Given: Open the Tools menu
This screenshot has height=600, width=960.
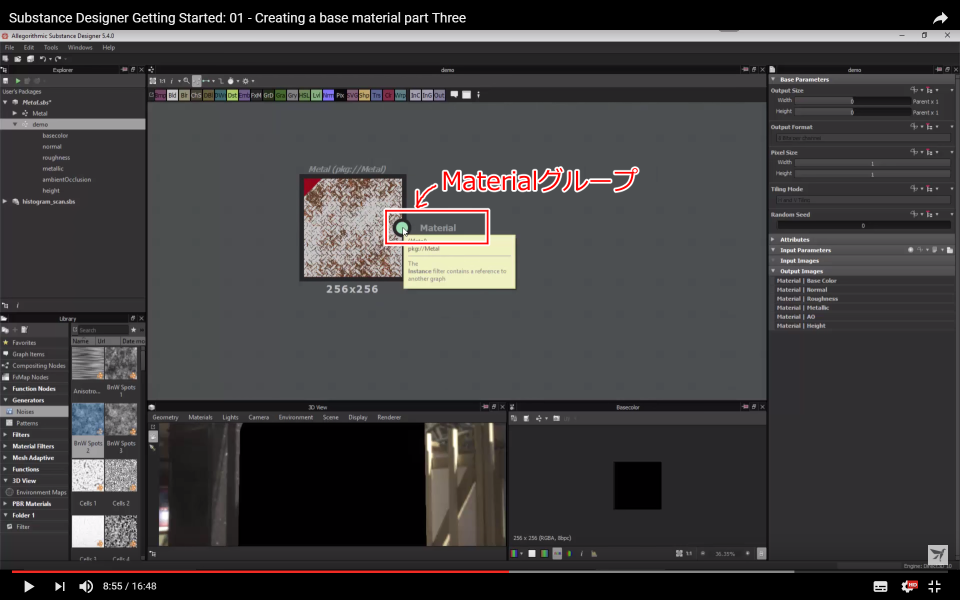Looking at the screenshot, I should point(51,47).
